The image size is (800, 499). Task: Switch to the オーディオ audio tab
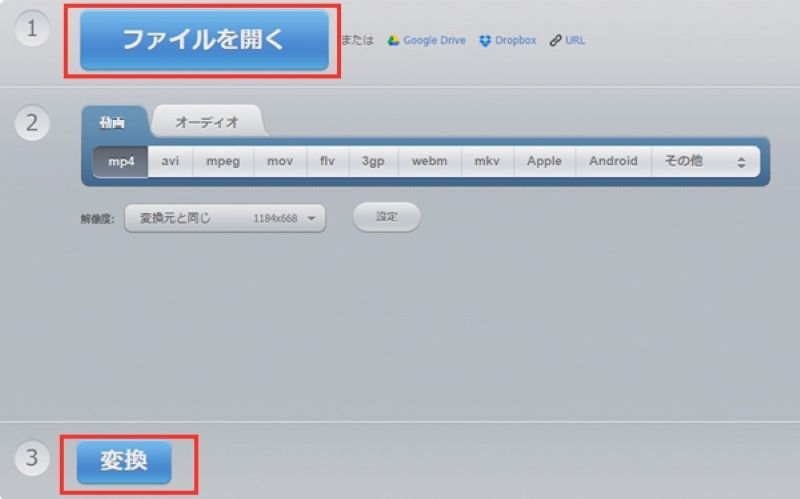207,122
